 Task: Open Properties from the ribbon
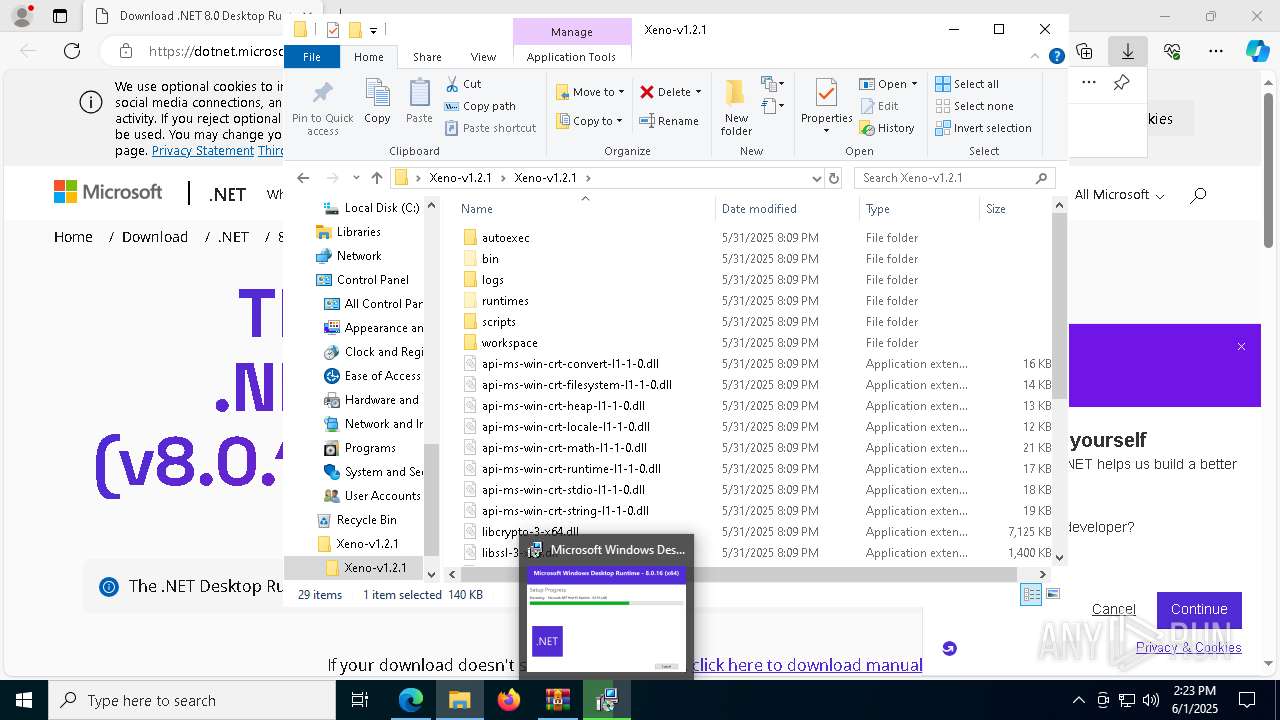click(x=826, y=103)
